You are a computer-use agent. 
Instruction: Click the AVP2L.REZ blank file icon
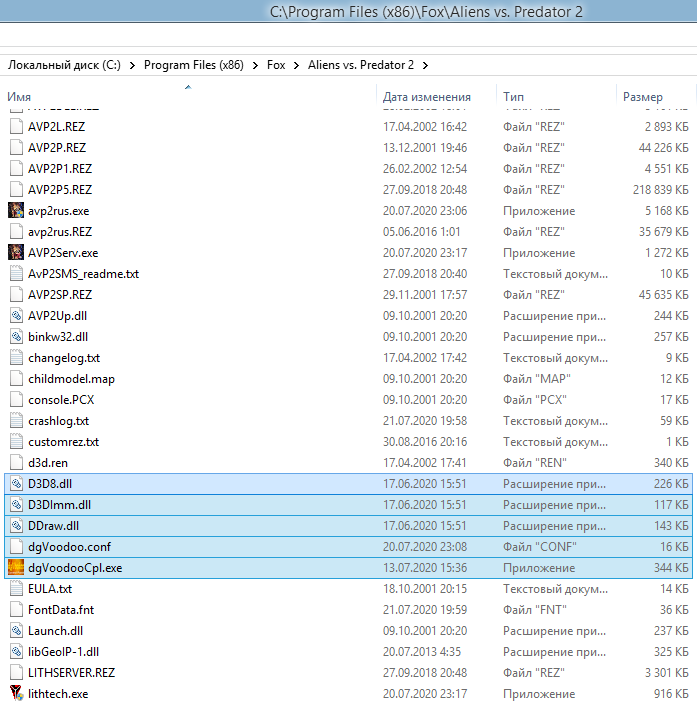tap(16, 126)
